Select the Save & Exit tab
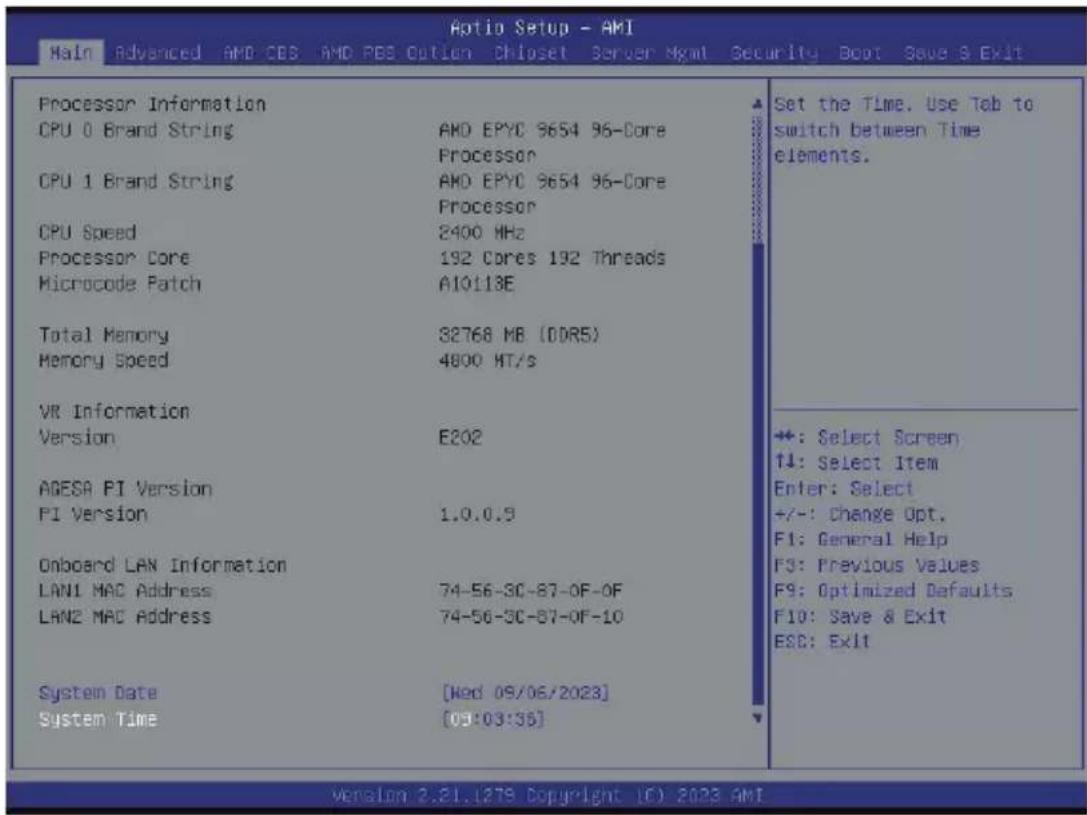Screen dimensions: 1087x815 coord(963,53)
